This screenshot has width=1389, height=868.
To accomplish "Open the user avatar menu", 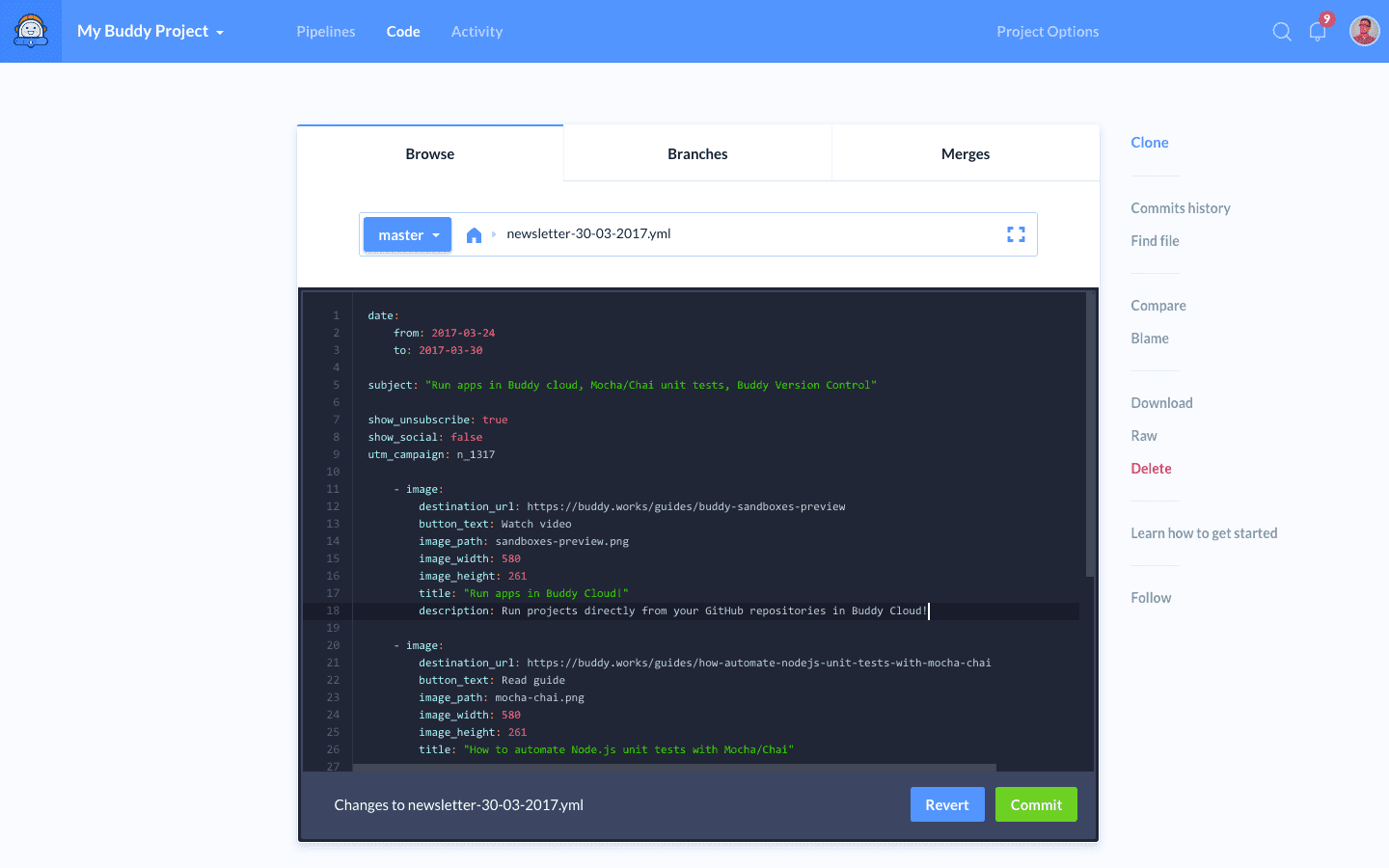I will coord(1365,31).
